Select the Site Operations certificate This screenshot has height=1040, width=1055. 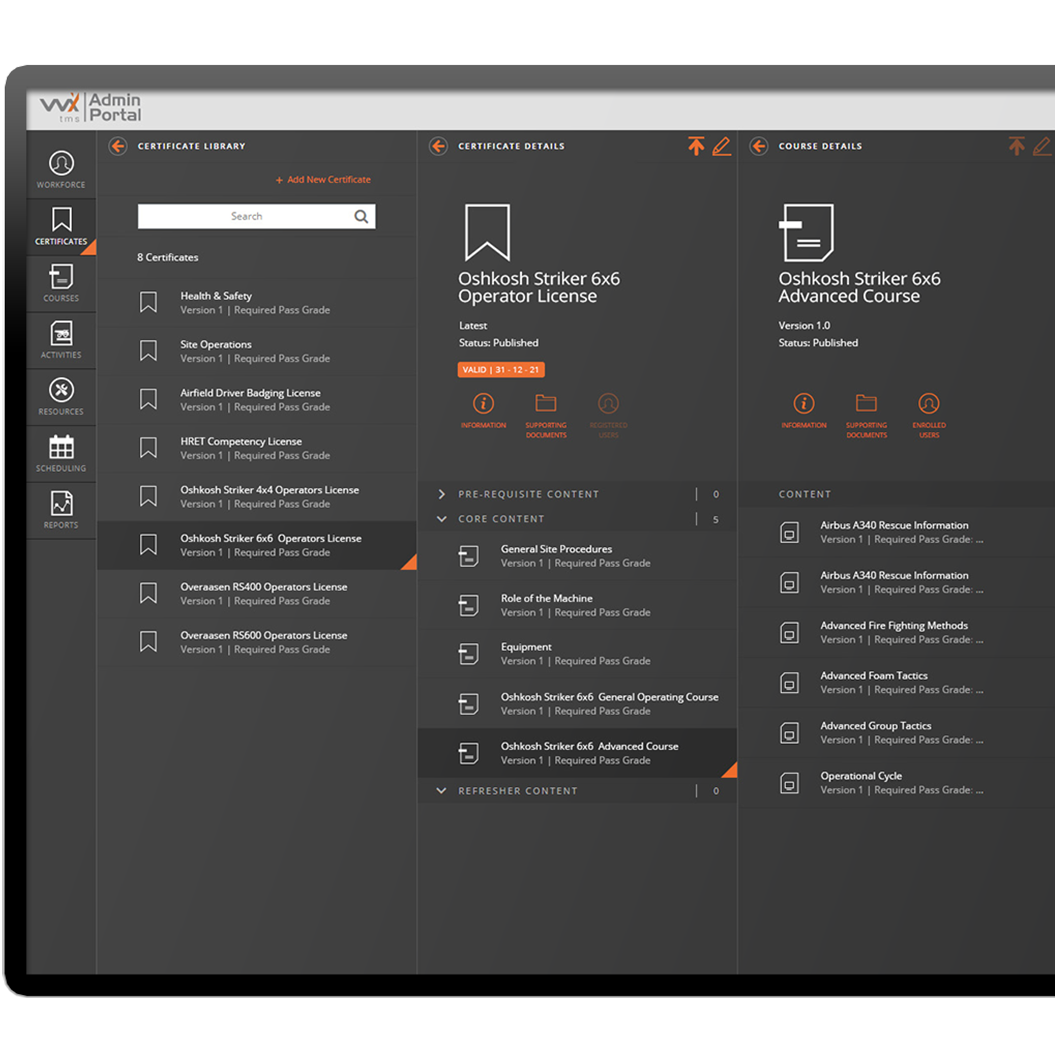256,351
